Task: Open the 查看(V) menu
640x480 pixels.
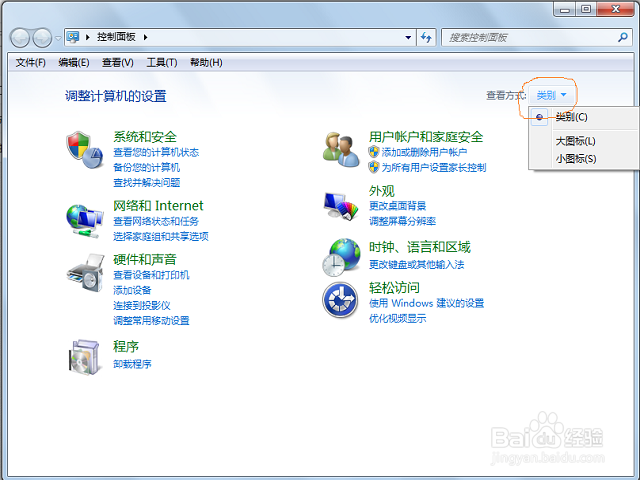Action: click(118, 62)
